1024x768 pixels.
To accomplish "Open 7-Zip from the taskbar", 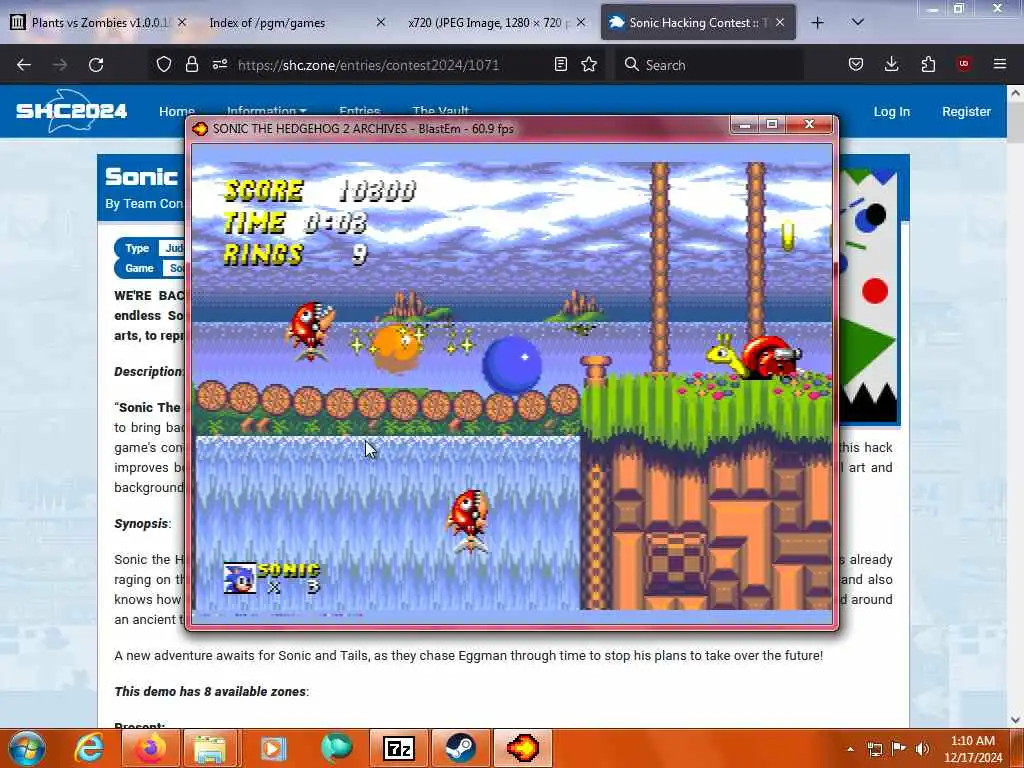I will 399,748.
